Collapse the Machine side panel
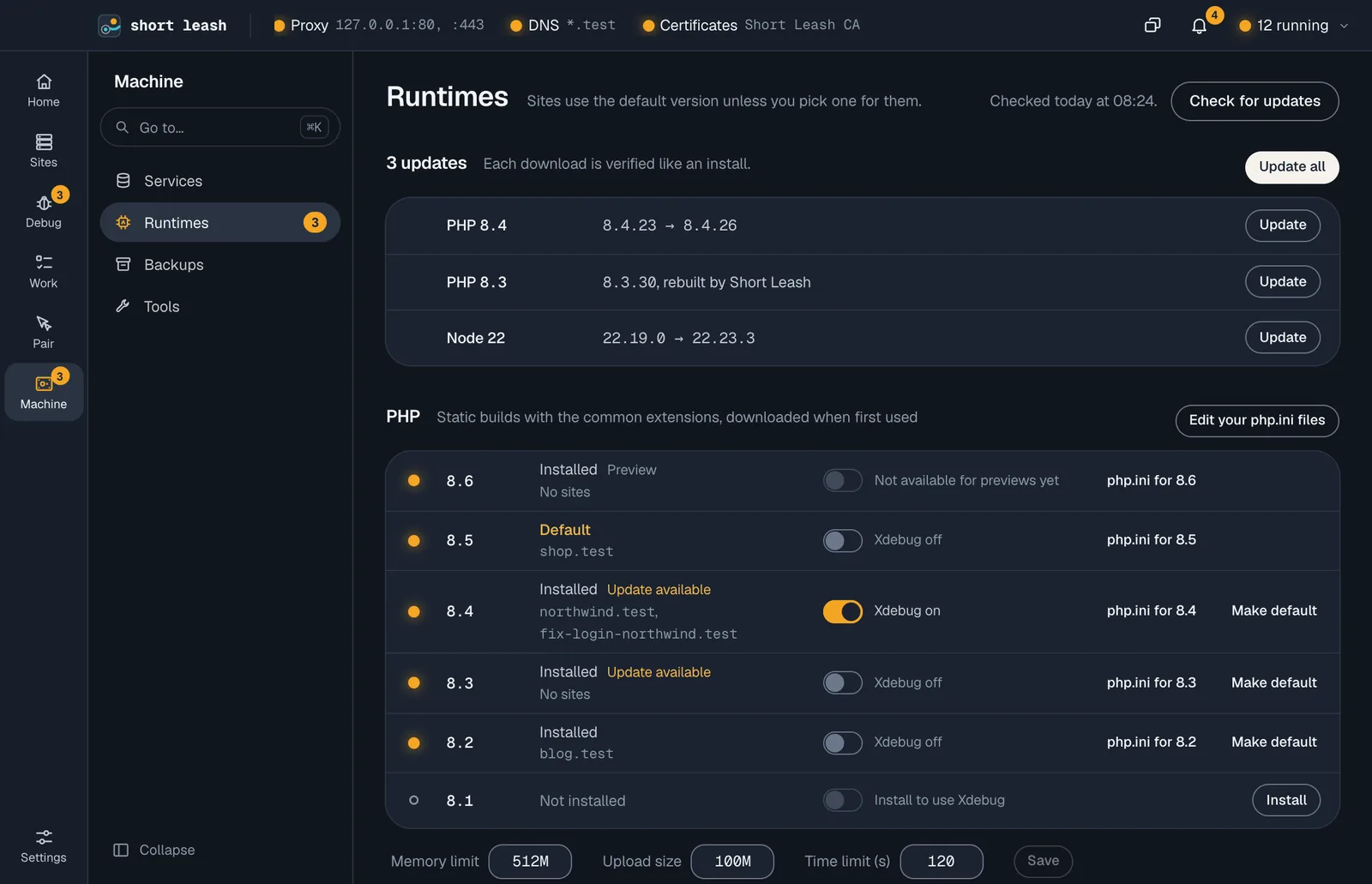The height and width of the screenshot is (884, 1372). pos(154,850)
